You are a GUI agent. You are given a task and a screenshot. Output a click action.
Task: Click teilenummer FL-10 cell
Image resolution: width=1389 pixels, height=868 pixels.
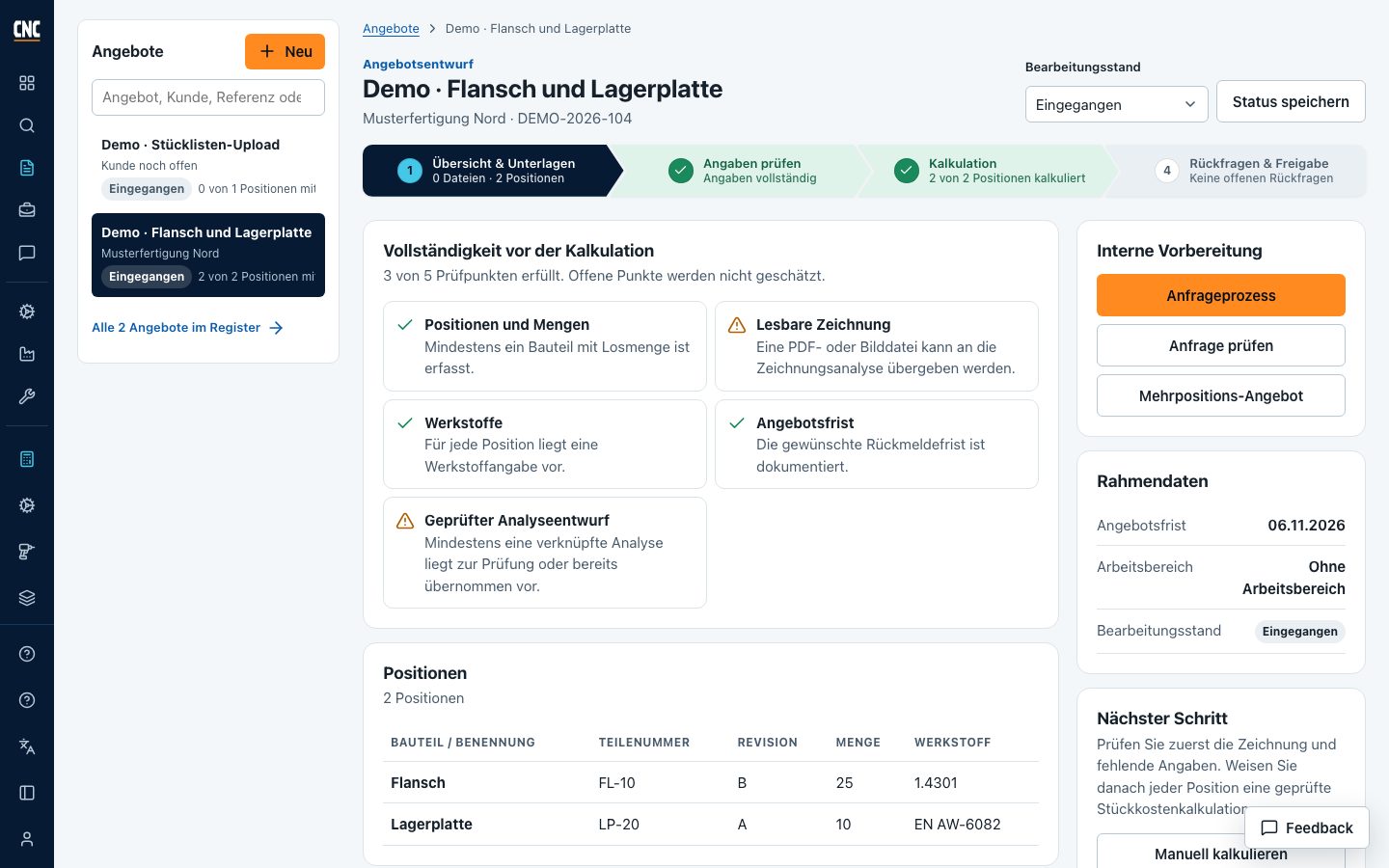coord(616,783)
